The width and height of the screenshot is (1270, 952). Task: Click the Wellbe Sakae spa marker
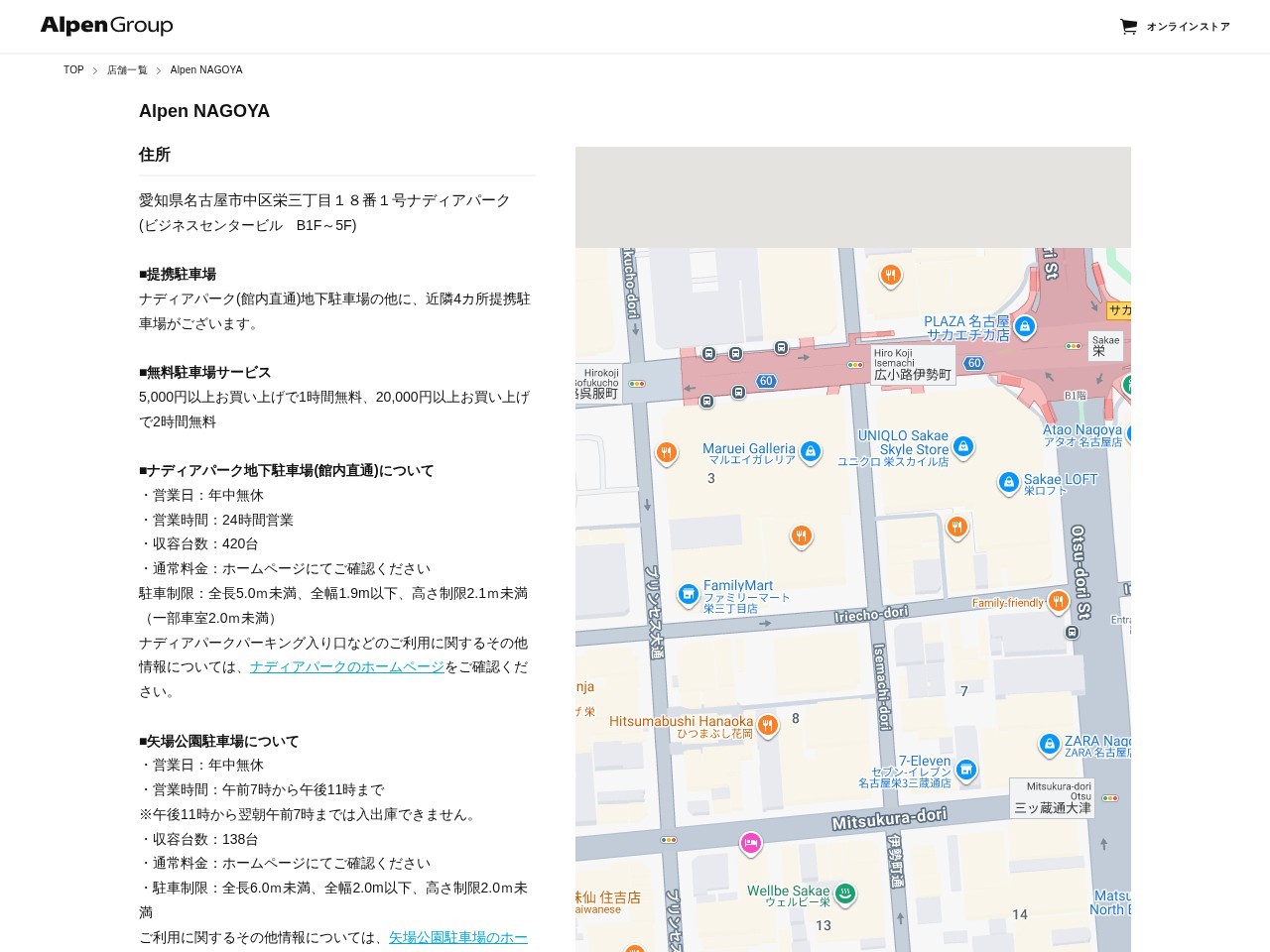[844, 894]
